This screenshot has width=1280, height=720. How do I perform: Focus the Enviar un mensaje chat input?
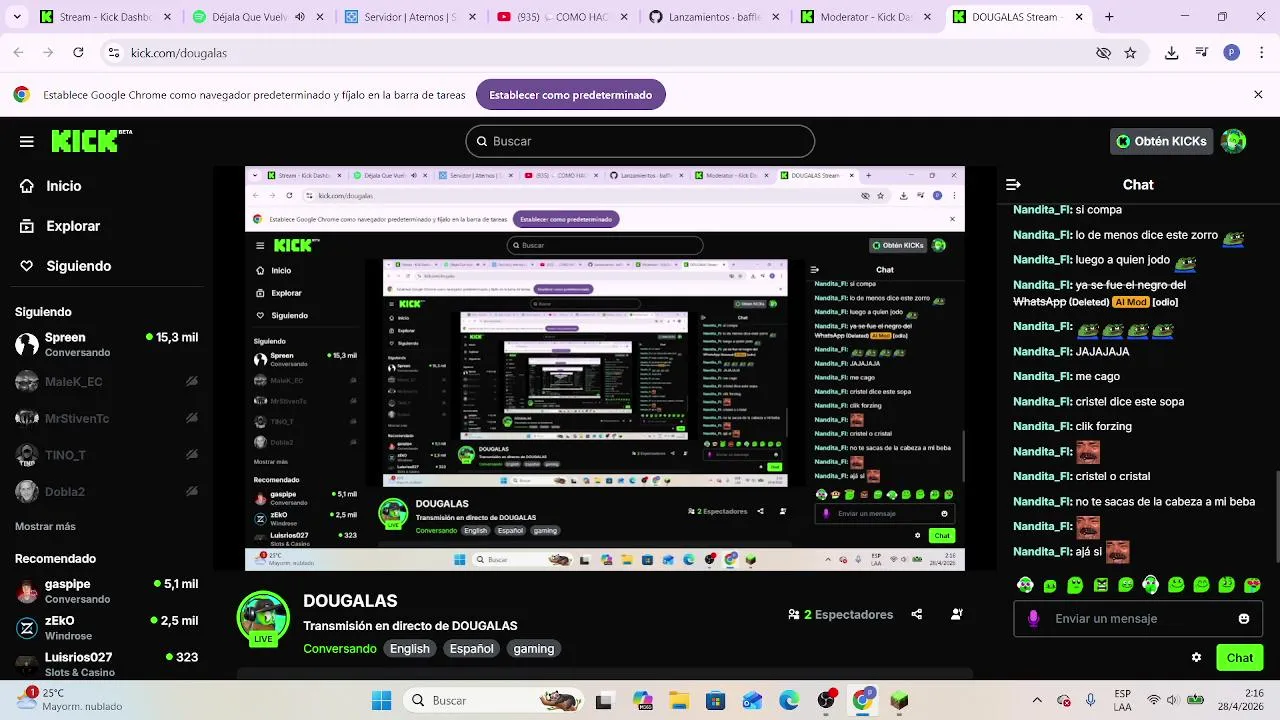(x=1138, y=618)
